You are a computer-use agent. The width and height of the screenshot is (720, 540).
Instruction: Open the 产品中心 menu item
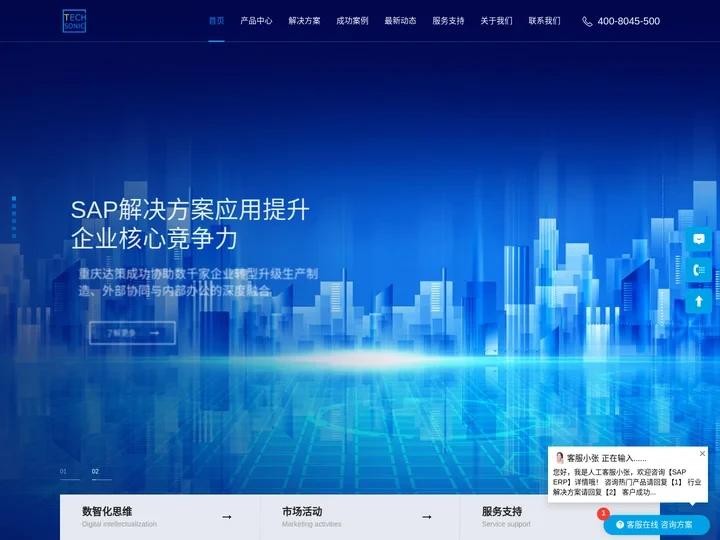point(256,21)
